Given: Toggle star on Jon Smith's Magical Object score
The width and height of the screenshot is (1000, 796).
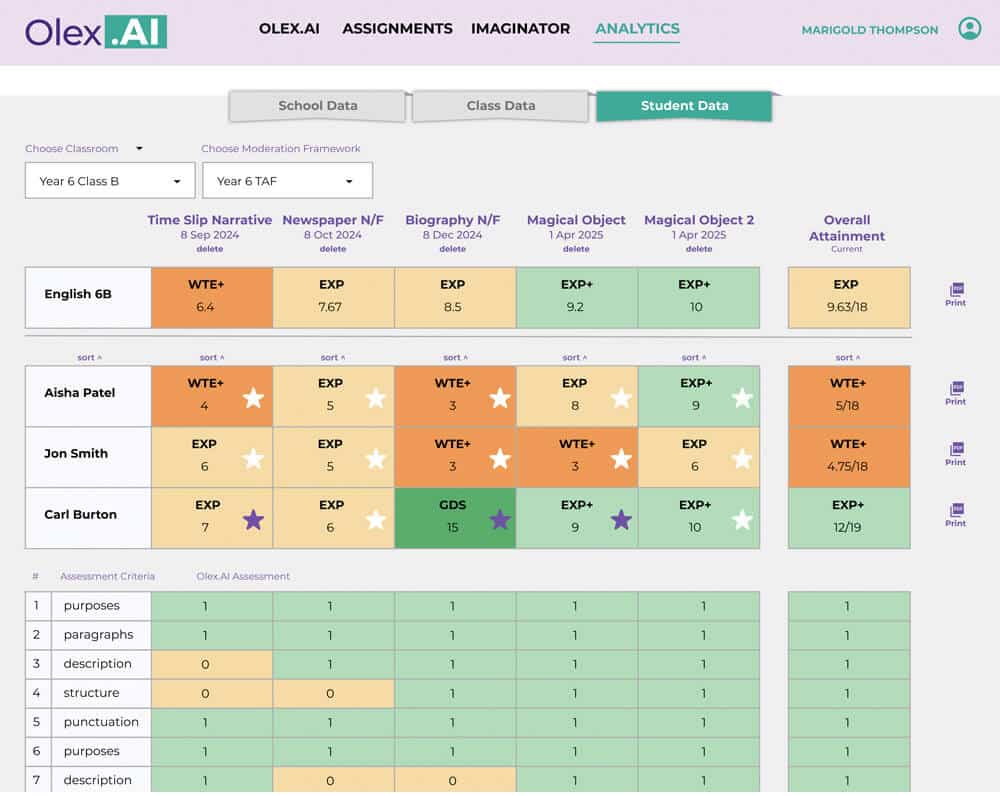Looking at the screenshot, I should [621, 459].
